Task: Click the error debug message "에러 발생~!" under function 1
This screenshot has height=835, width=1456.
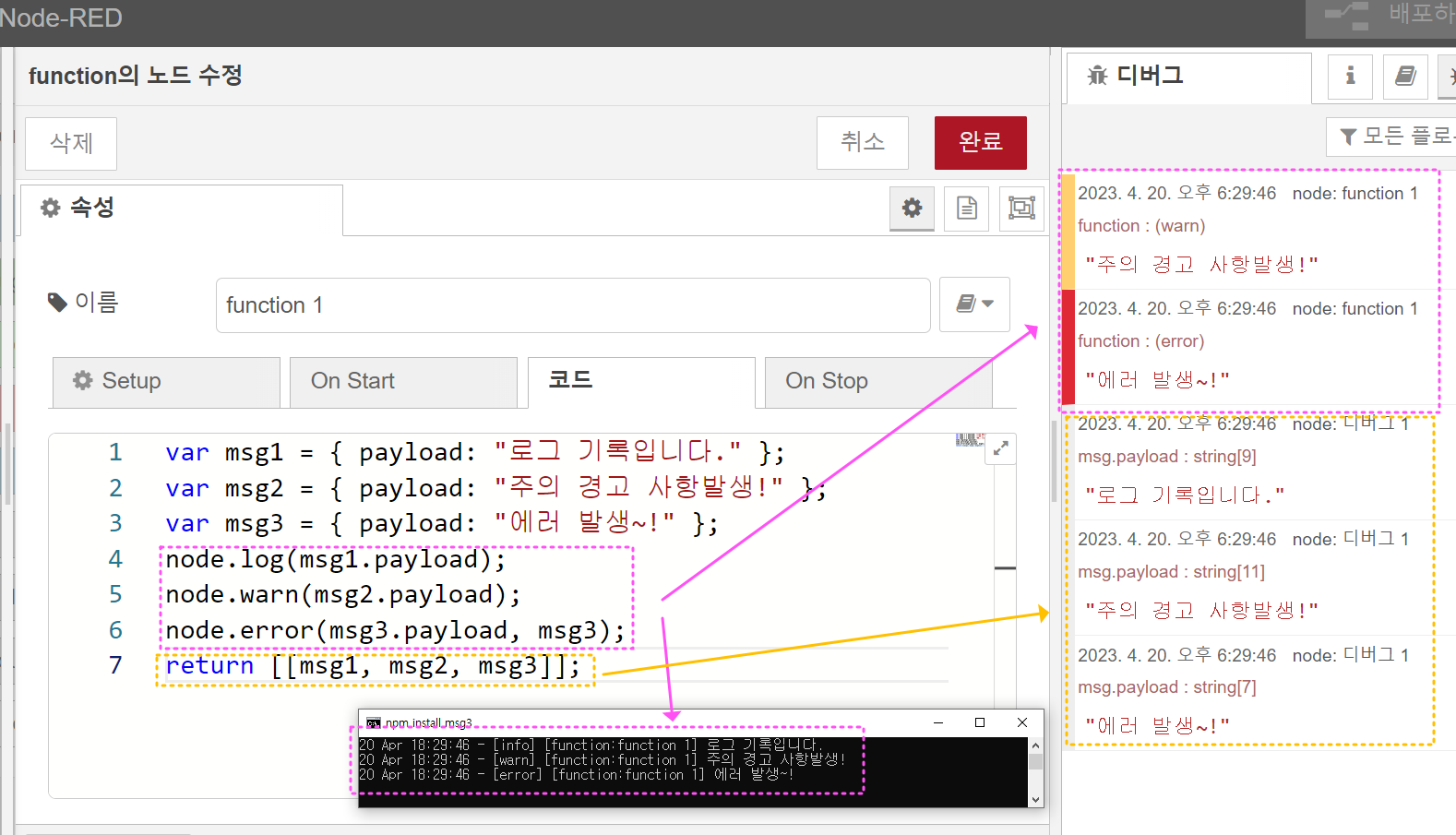Action: click(x=1157, y=380)
